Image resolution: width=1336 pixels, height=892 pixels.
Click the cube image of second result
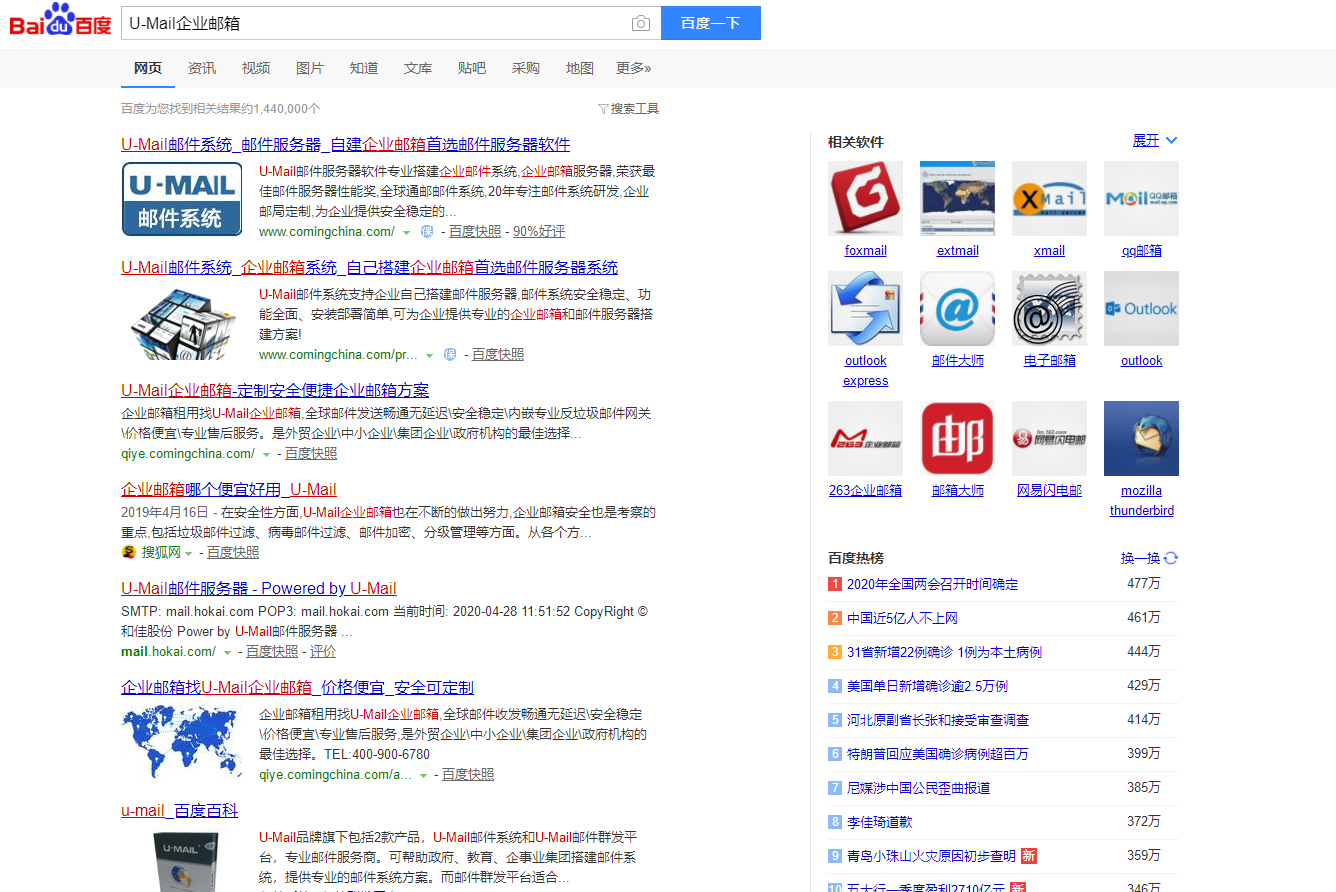tap(182, 322)
